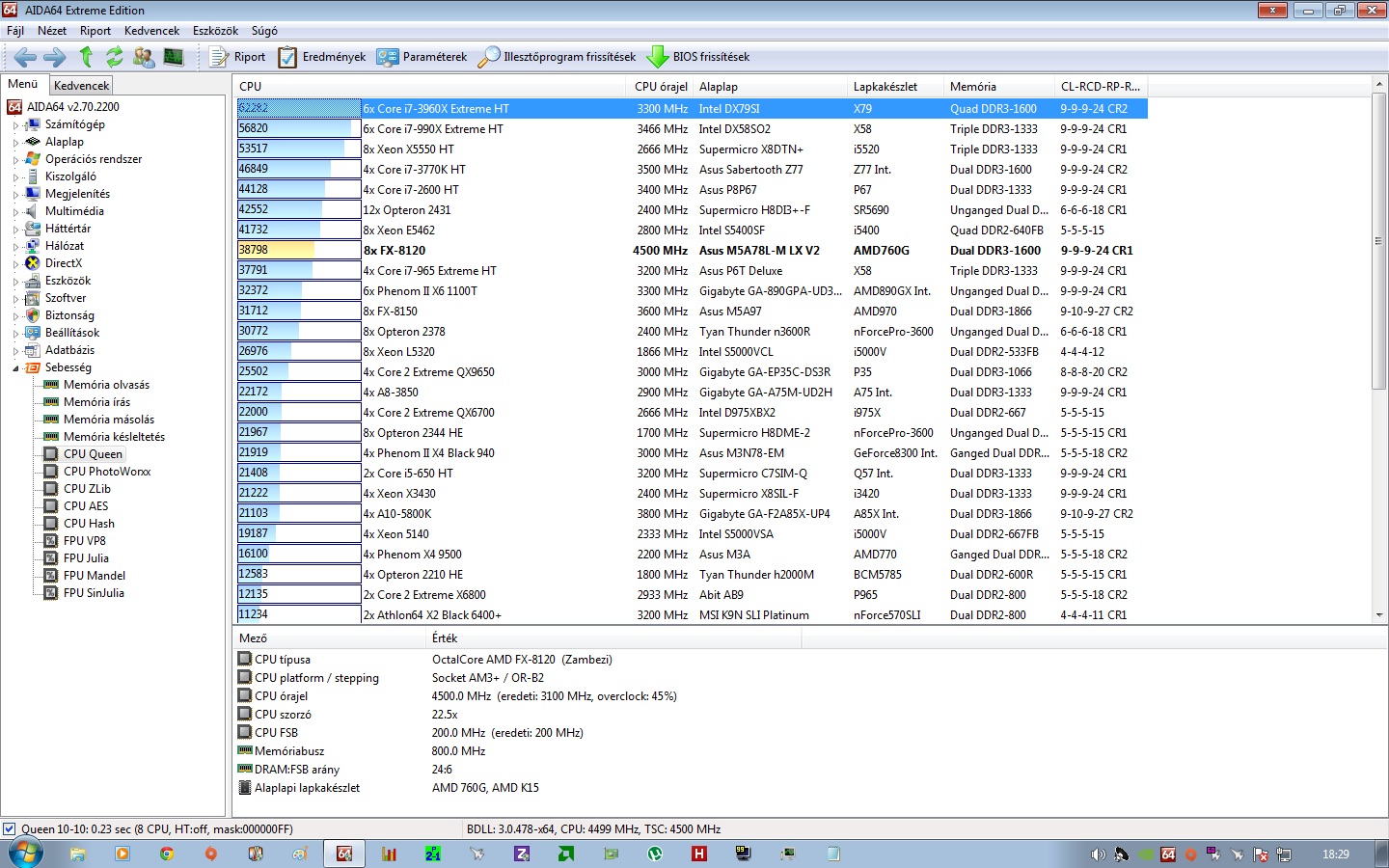This screenshot has height=868, width=1389.
Task: Click the AIDA64 taskbar icon
Action: 344,854
